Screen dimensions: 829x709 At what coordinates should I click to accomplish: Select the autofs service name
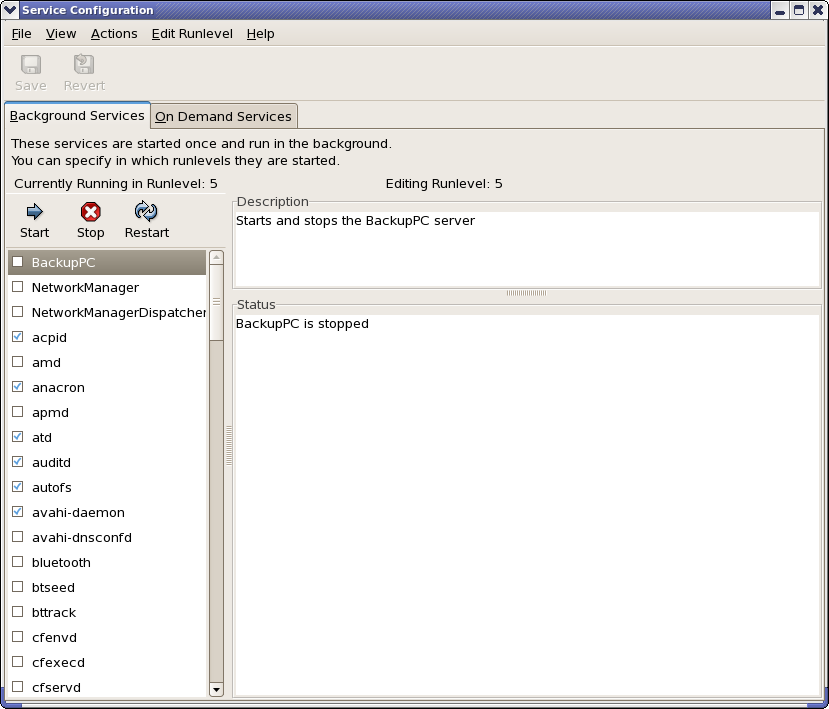[x=52, y=487]
